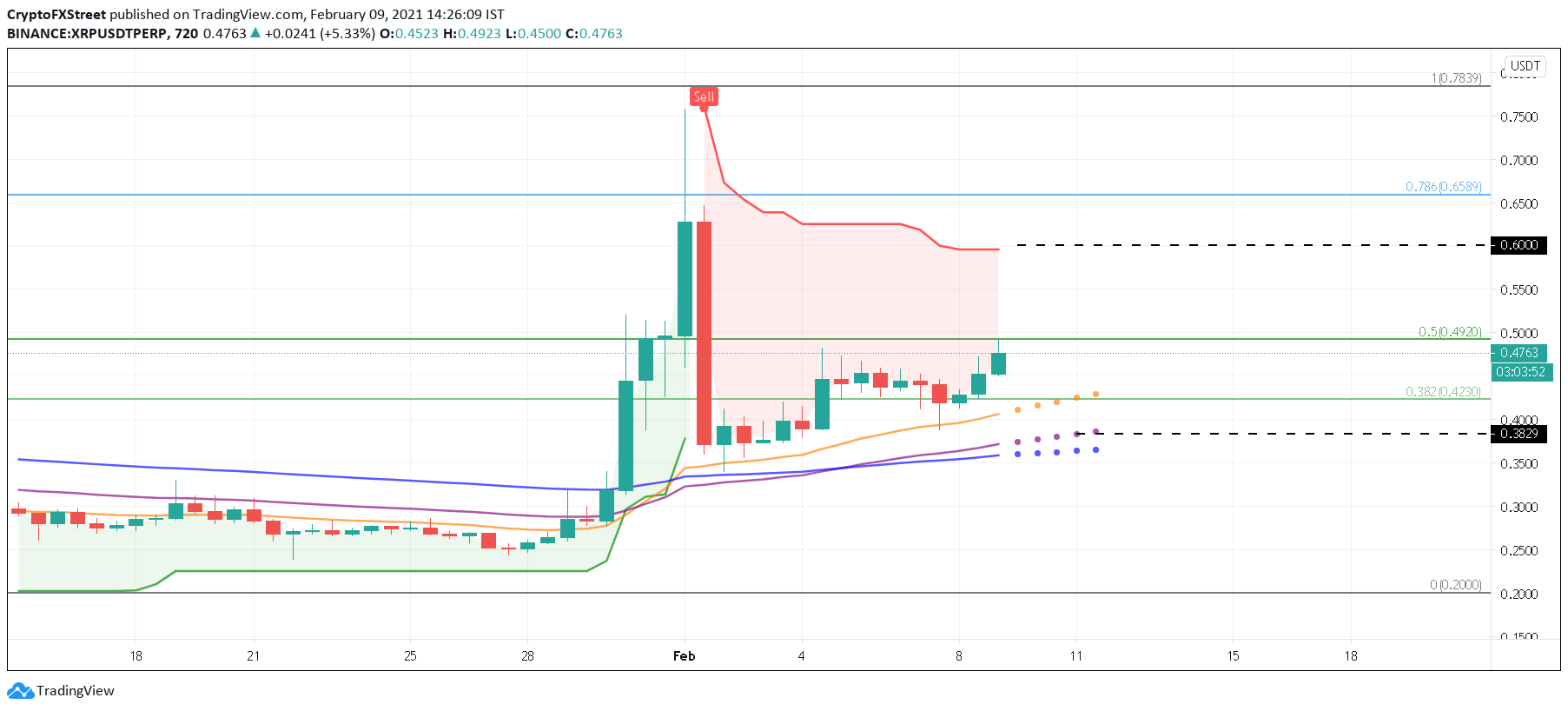Click the open value O:0.4523

(409, 34)
